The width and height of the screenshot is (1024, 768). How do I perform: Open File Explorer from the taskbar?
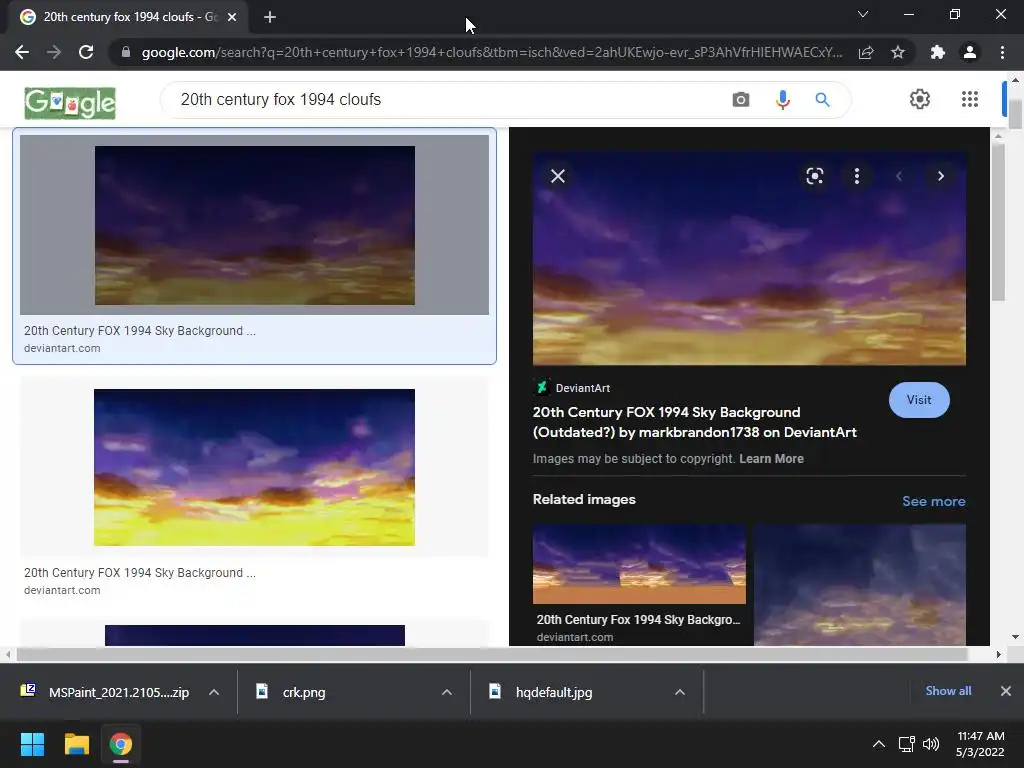(x=76, y=744)
